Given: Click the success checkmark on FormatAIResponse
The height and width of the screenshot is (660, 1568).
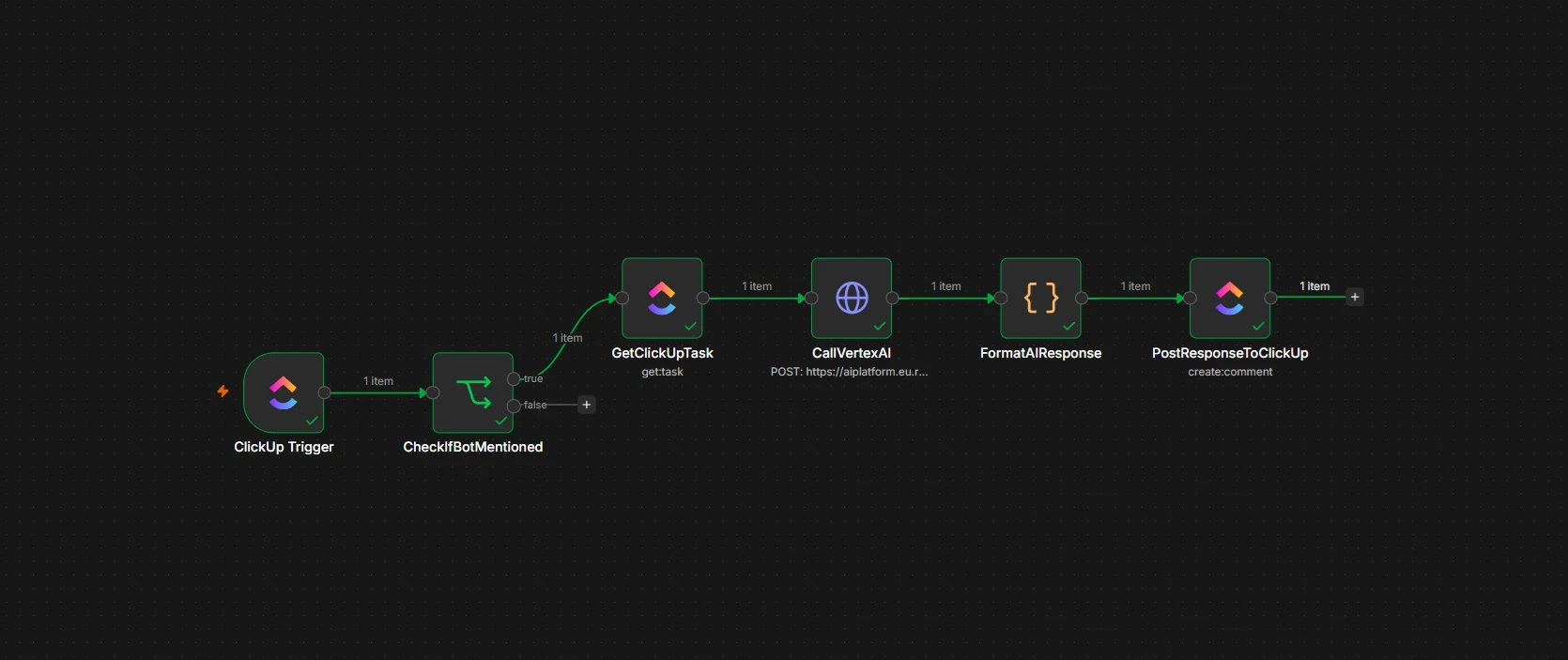Looking at the screenshot, I should click(1068, 326).
